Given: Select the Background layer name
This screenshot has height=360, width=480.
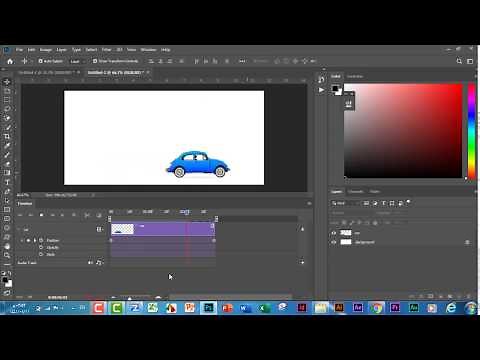Looking at the screenshot, I should pos(365,242).
